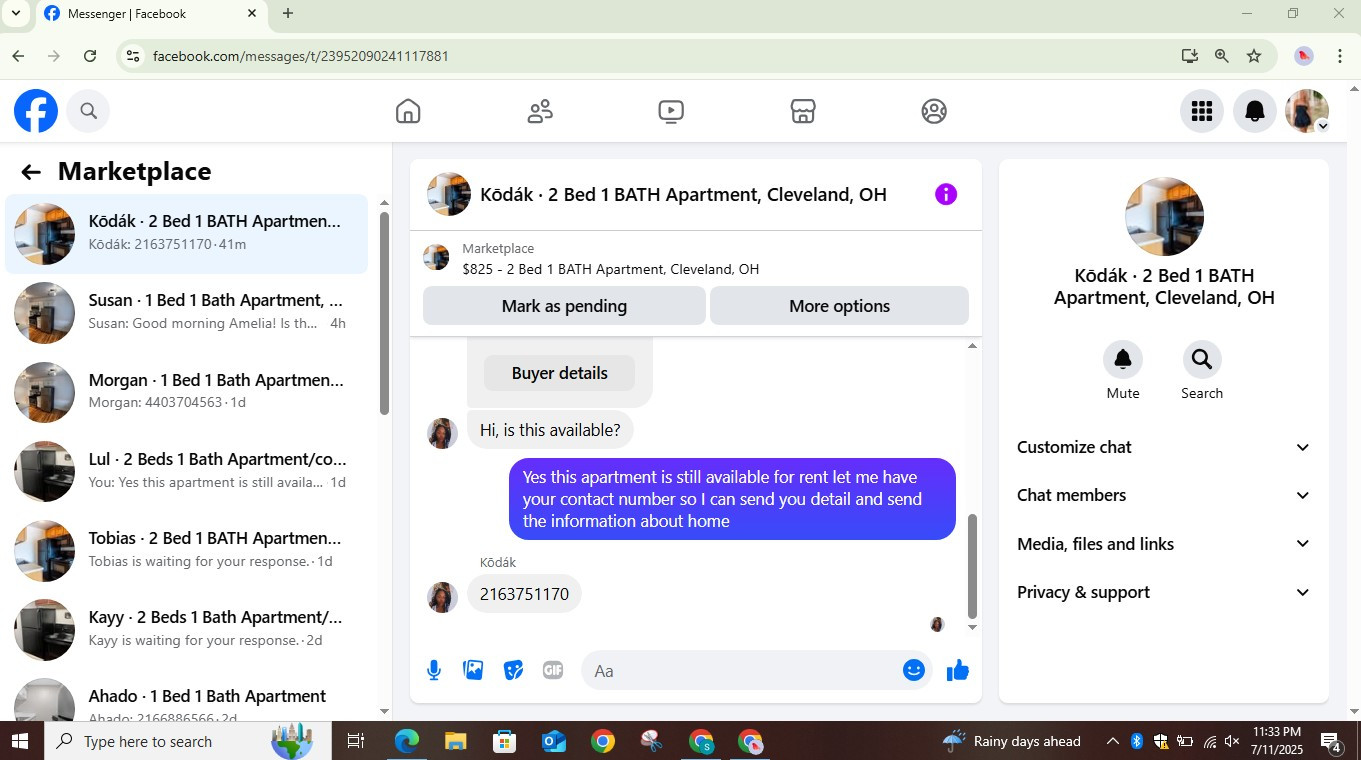Open the account menu from the profile picture

(1307, 111)
